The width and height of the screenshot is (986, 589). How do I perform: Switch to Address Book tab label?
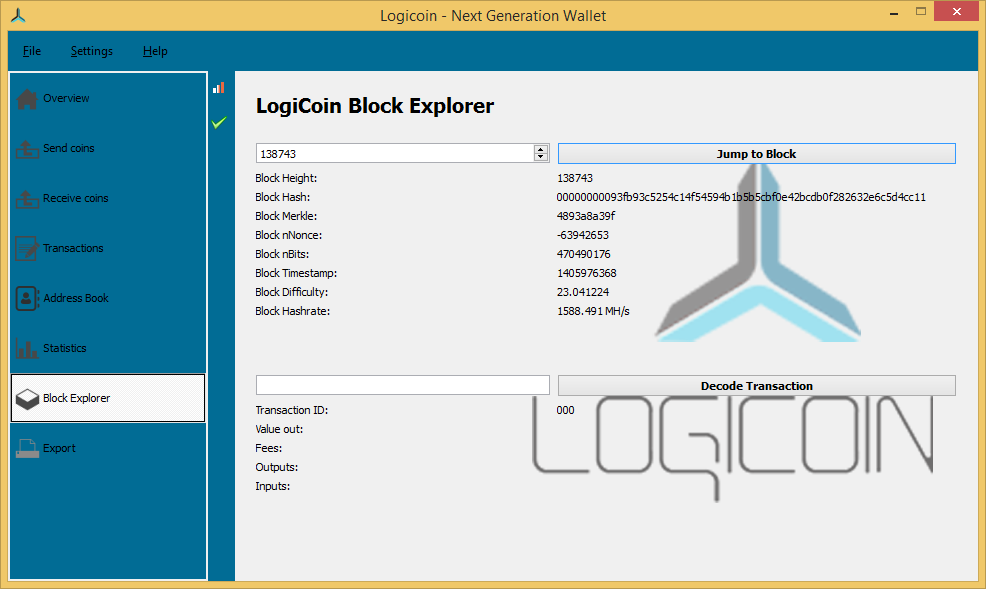[x=76, y=298]
